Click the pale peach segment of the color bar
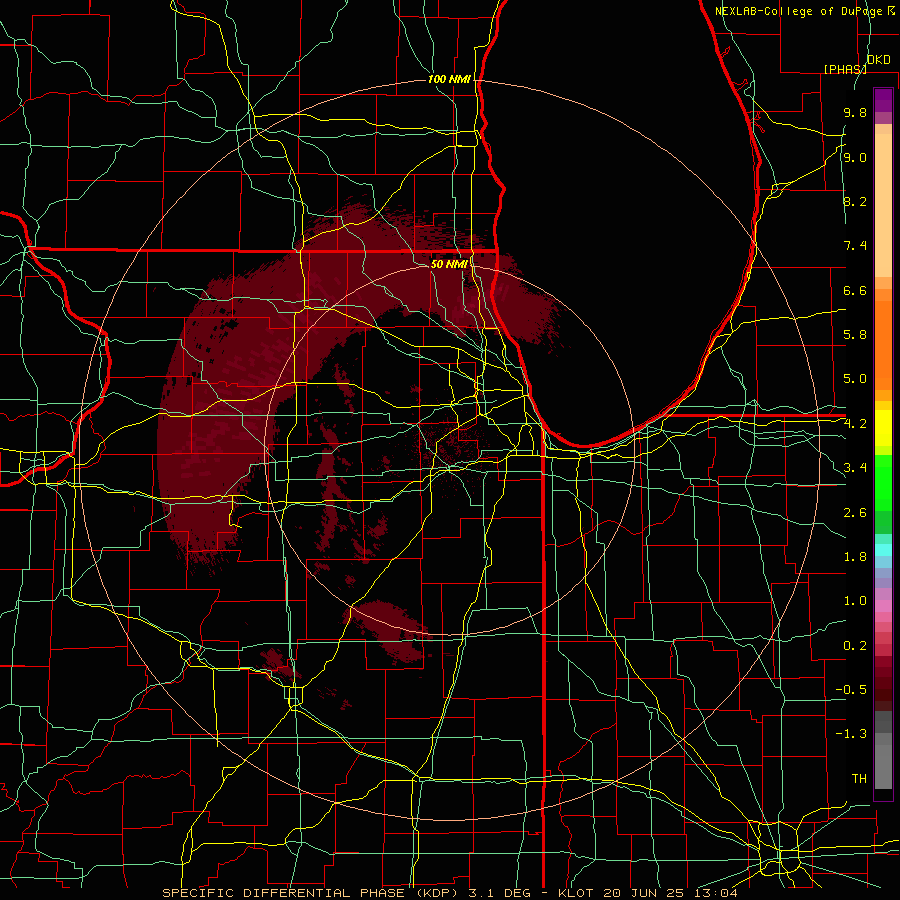The height and width of the screenshot is (900, 900). (883, 205)
